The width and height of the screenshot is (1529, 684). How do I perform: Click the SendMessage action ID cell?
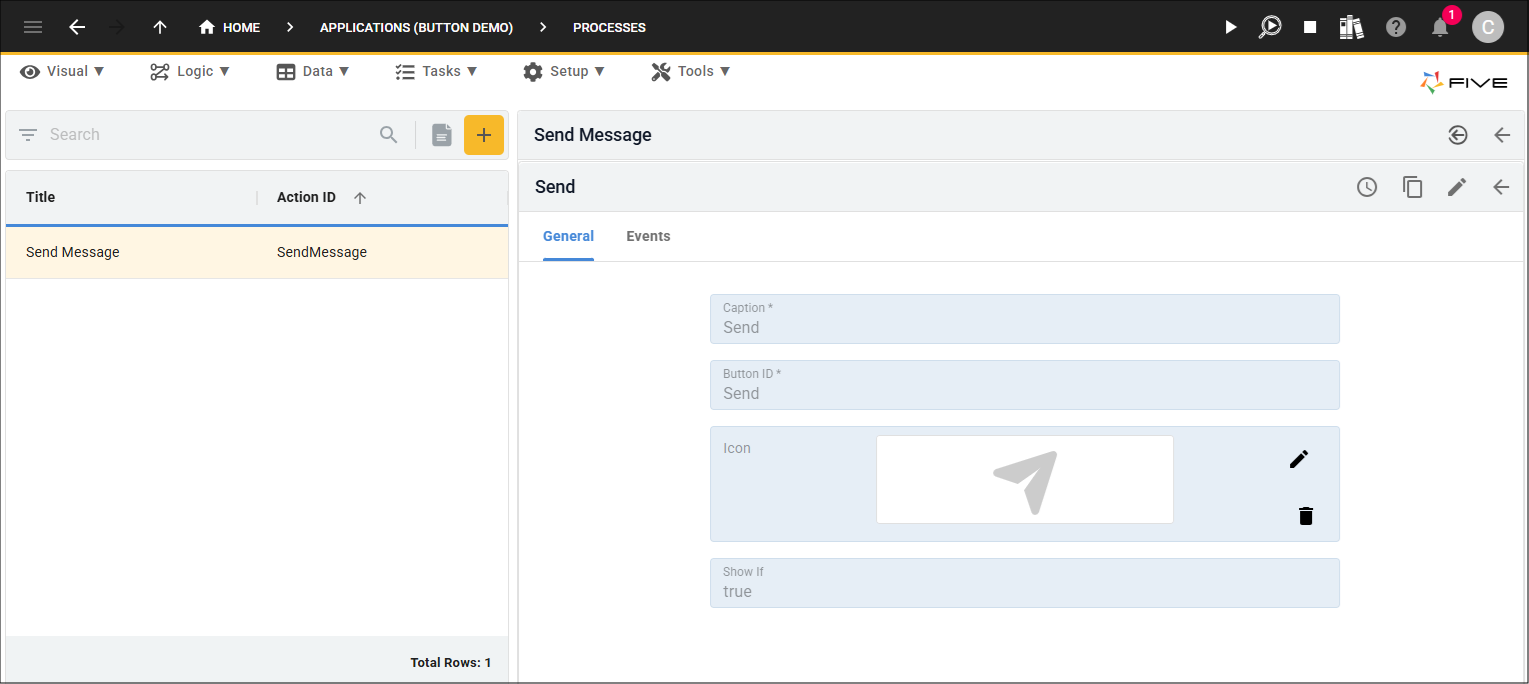(x=322, y=252)
